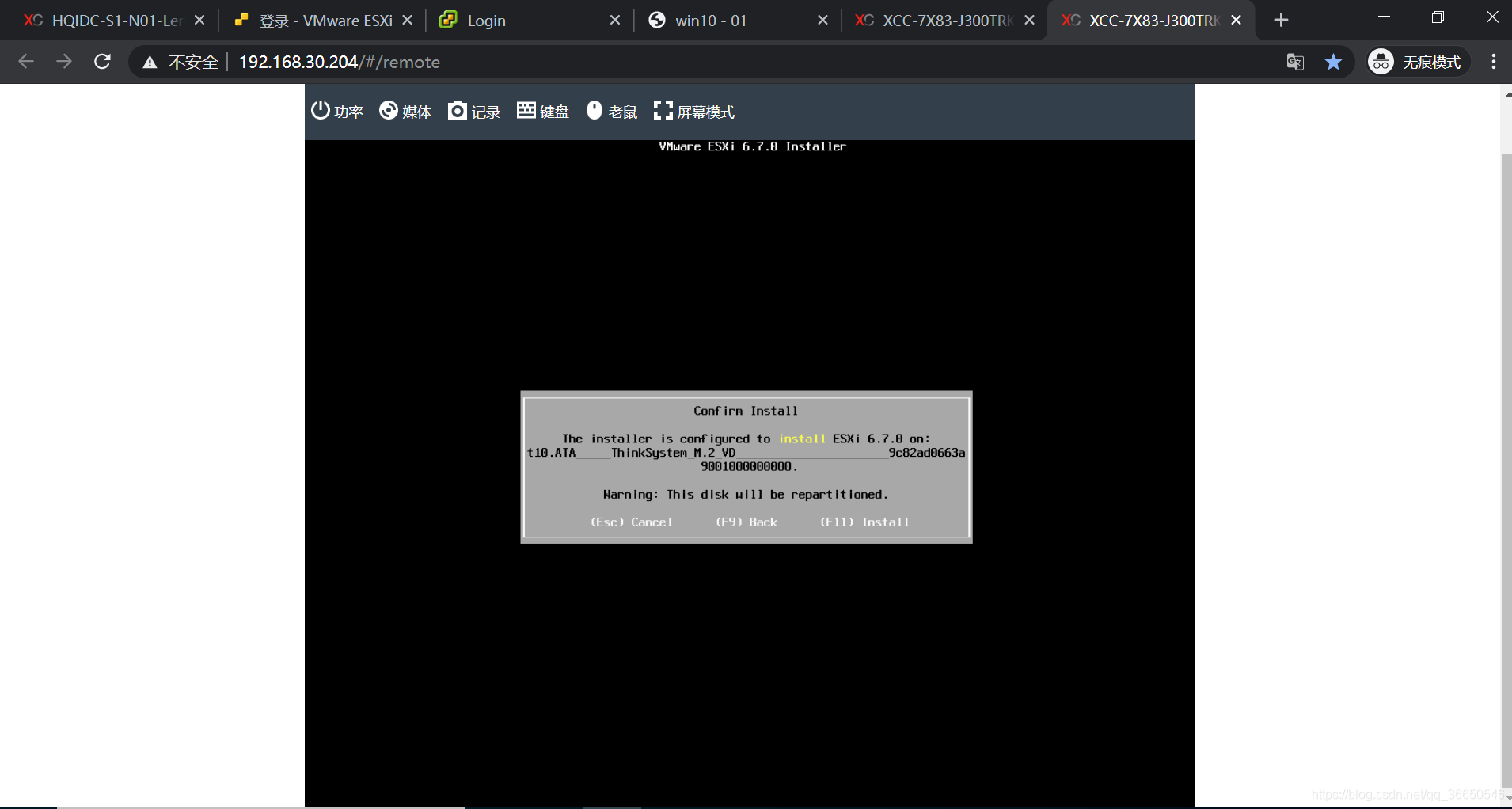Image resolution: width=1512 pixels, height=809 pixels.
Task: Minimize the browser window
Action: click(x=1385, y=17)
